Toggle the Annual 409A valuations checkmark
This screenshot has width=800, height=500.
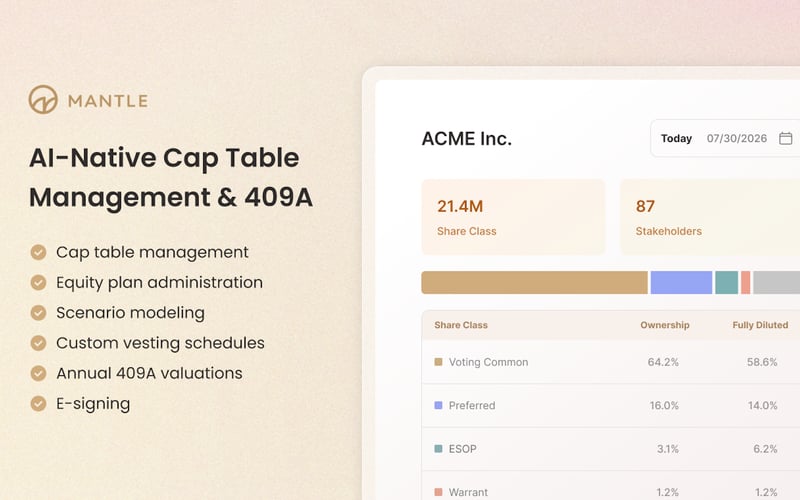tap(38, 373)
